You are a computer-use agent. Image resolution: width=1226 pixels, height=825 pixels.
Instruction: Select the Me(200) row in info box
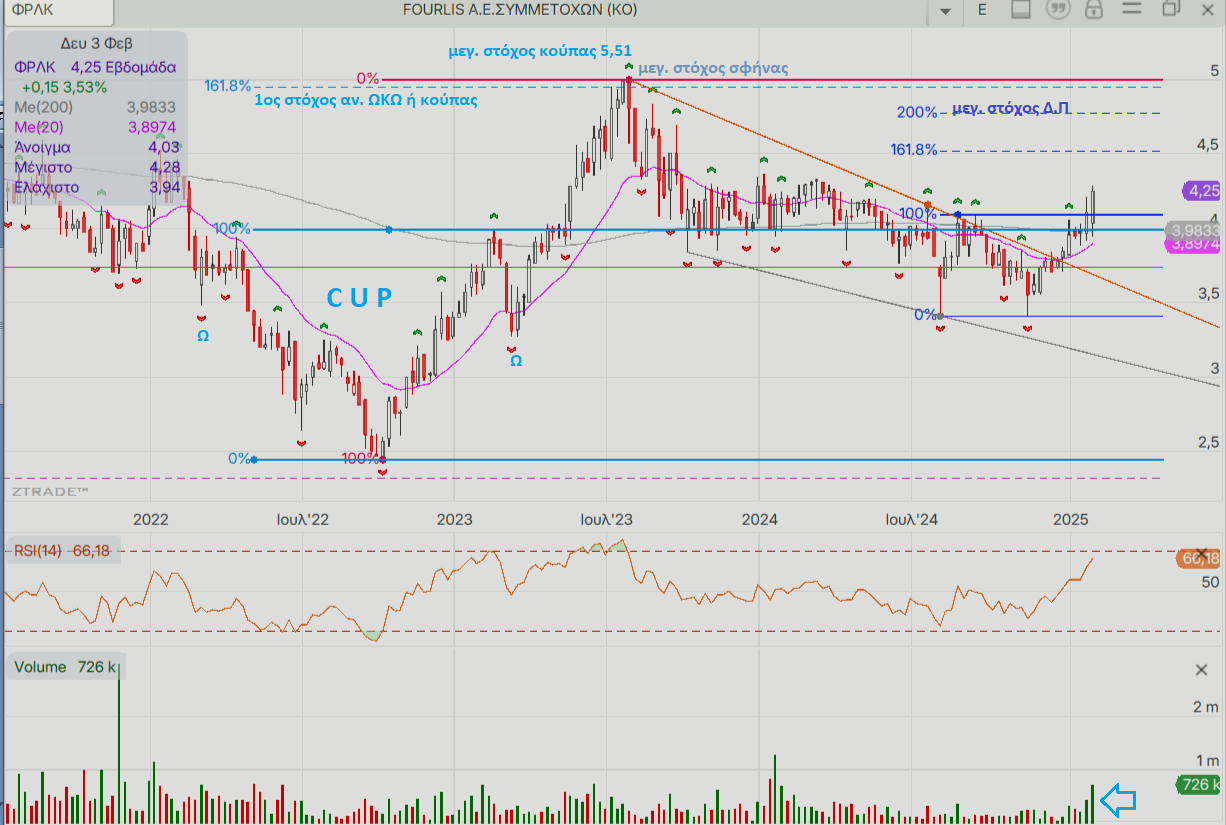96,108
